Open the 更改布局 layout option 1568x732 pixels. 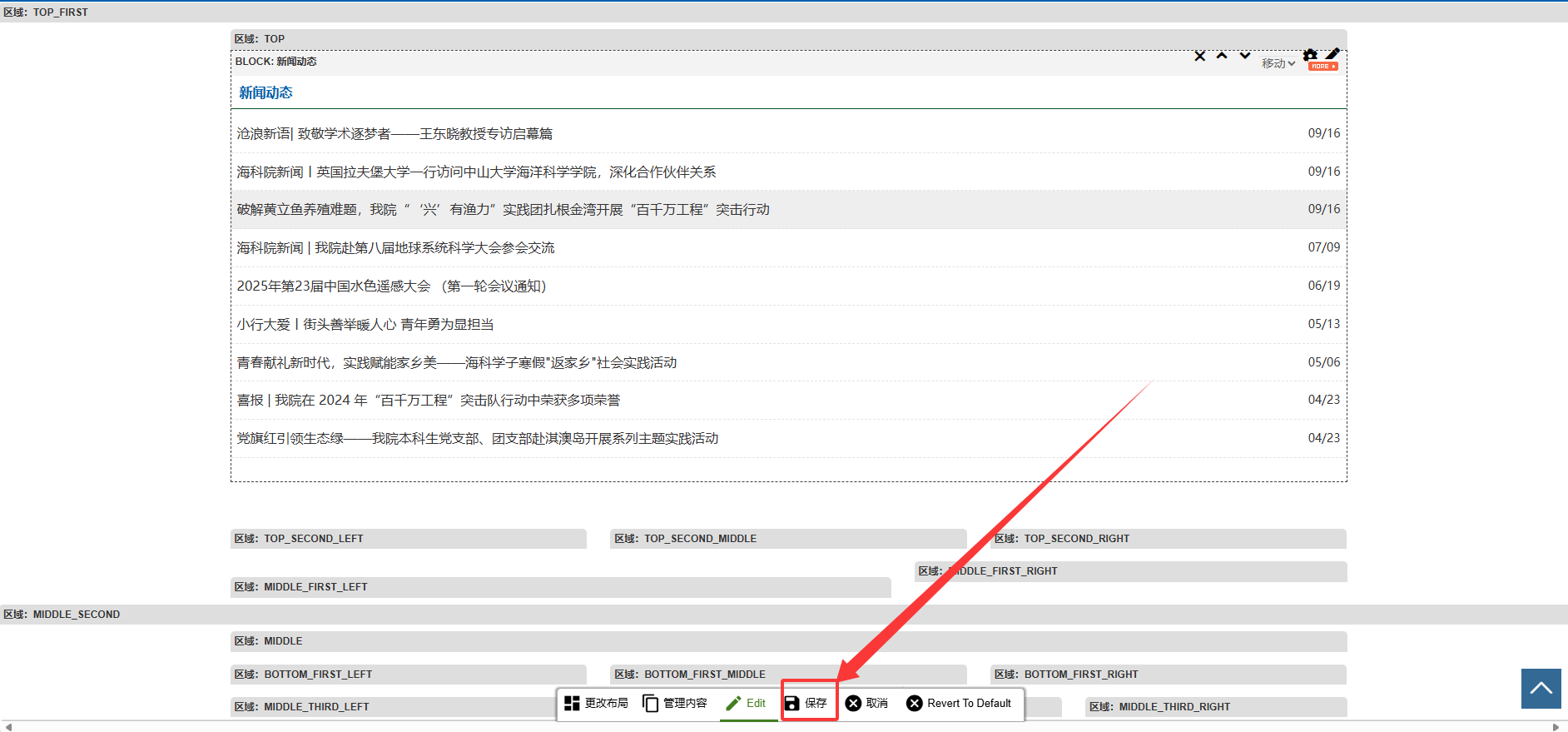(596, 704)
